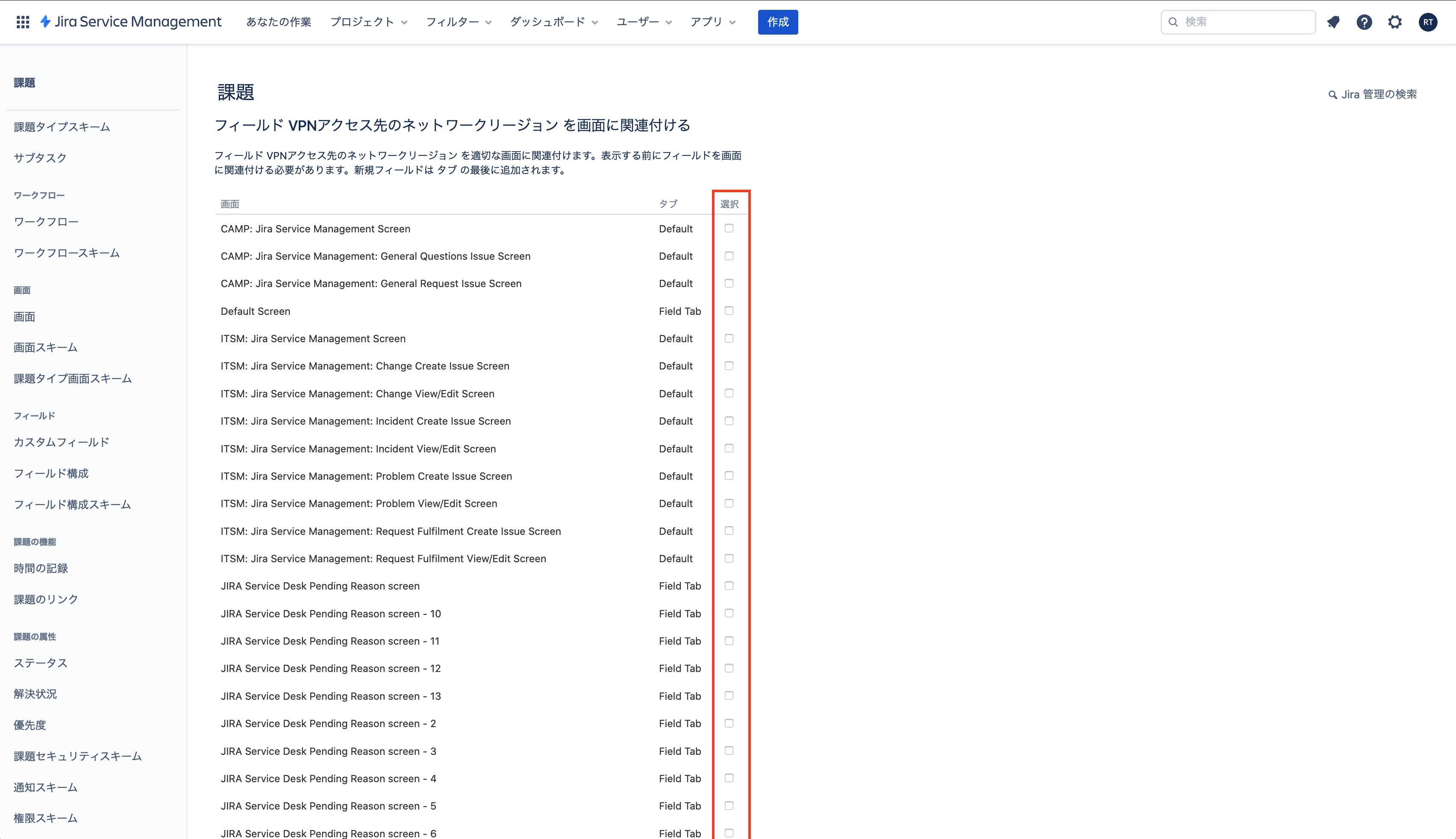The image size is (1456, 839).
Task: Open 課題のリンク sidebar item
Action: pos(46,599)
